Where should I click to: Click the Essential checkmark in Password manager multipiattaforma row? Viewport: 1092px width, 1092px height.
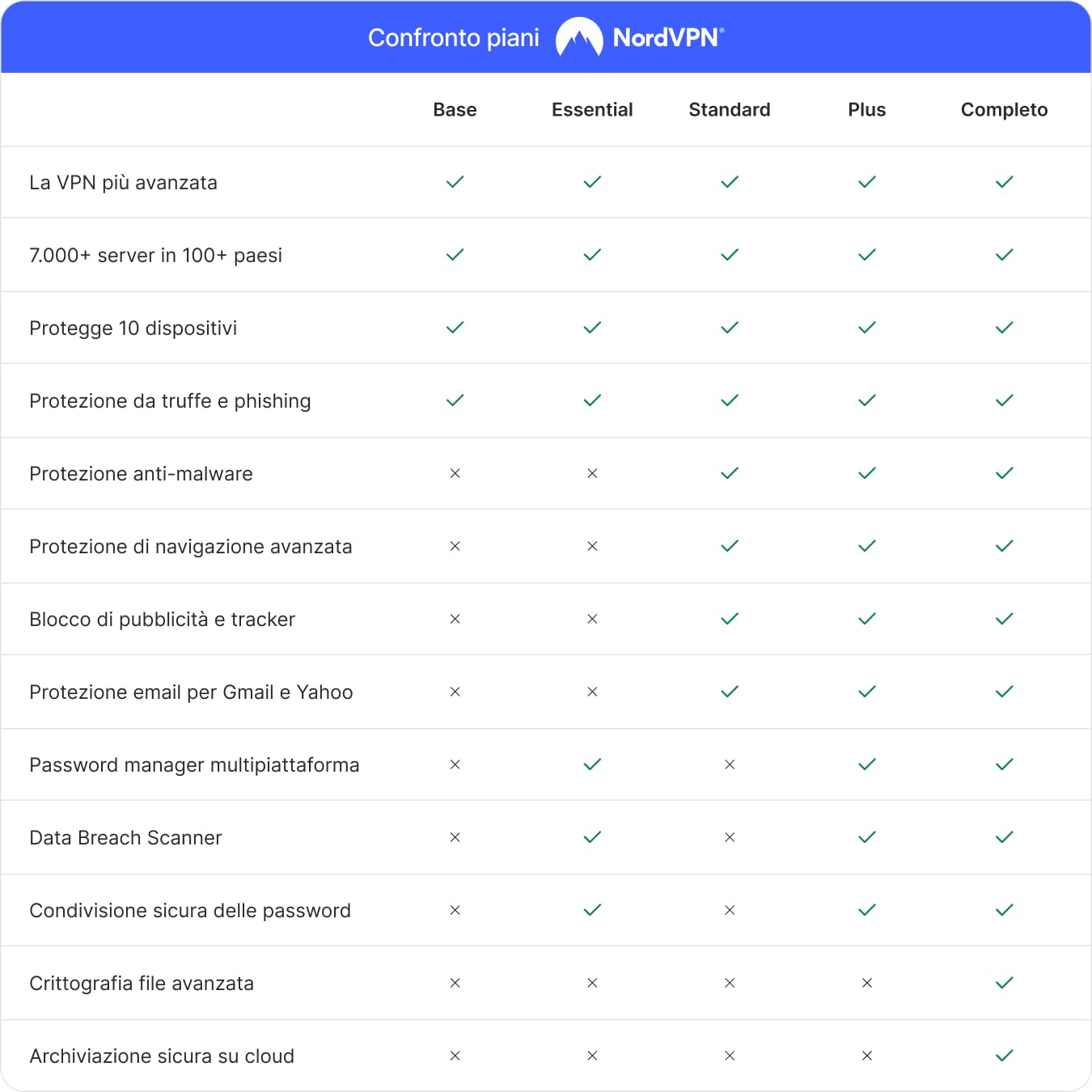(x=593, y=764)
